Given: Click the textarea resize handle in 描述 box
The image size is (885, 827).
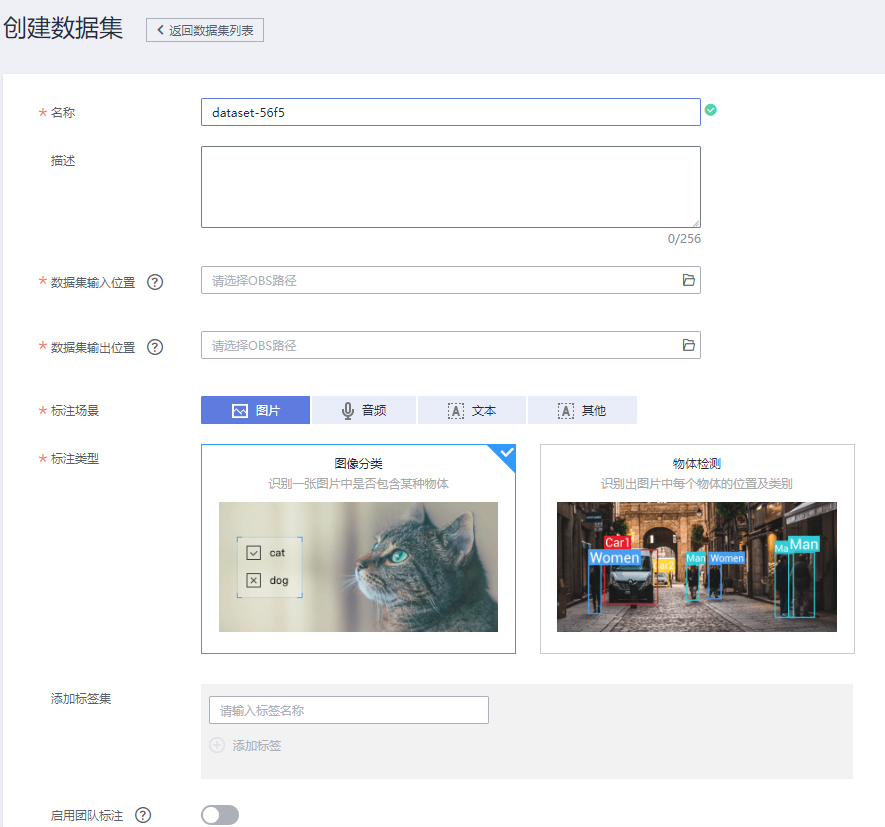Looking at the screenshot, I should tap(696, 223).
